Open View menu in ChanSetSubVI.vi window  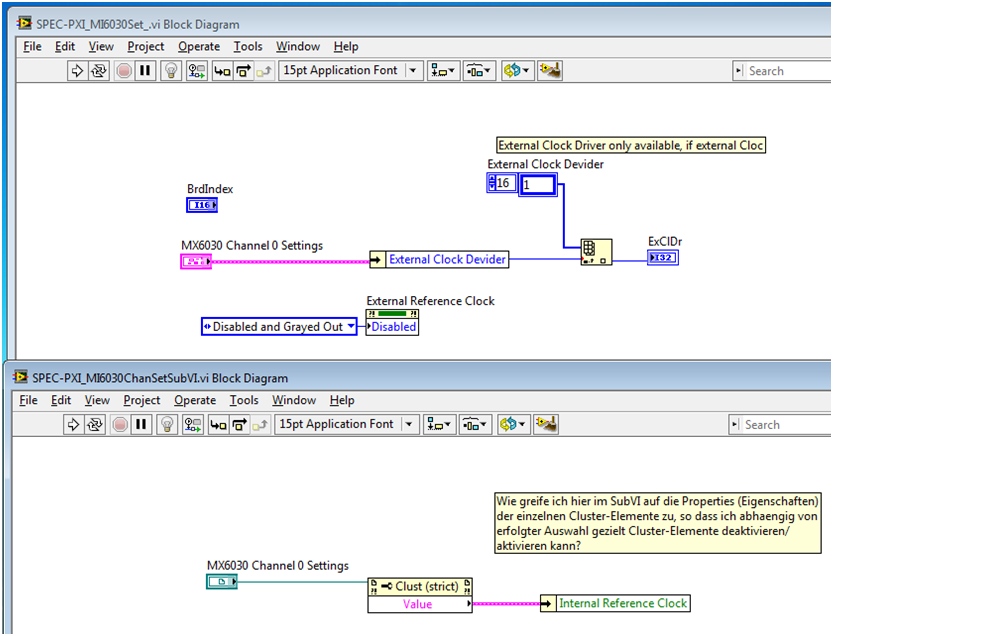click(x=97, y=400)
